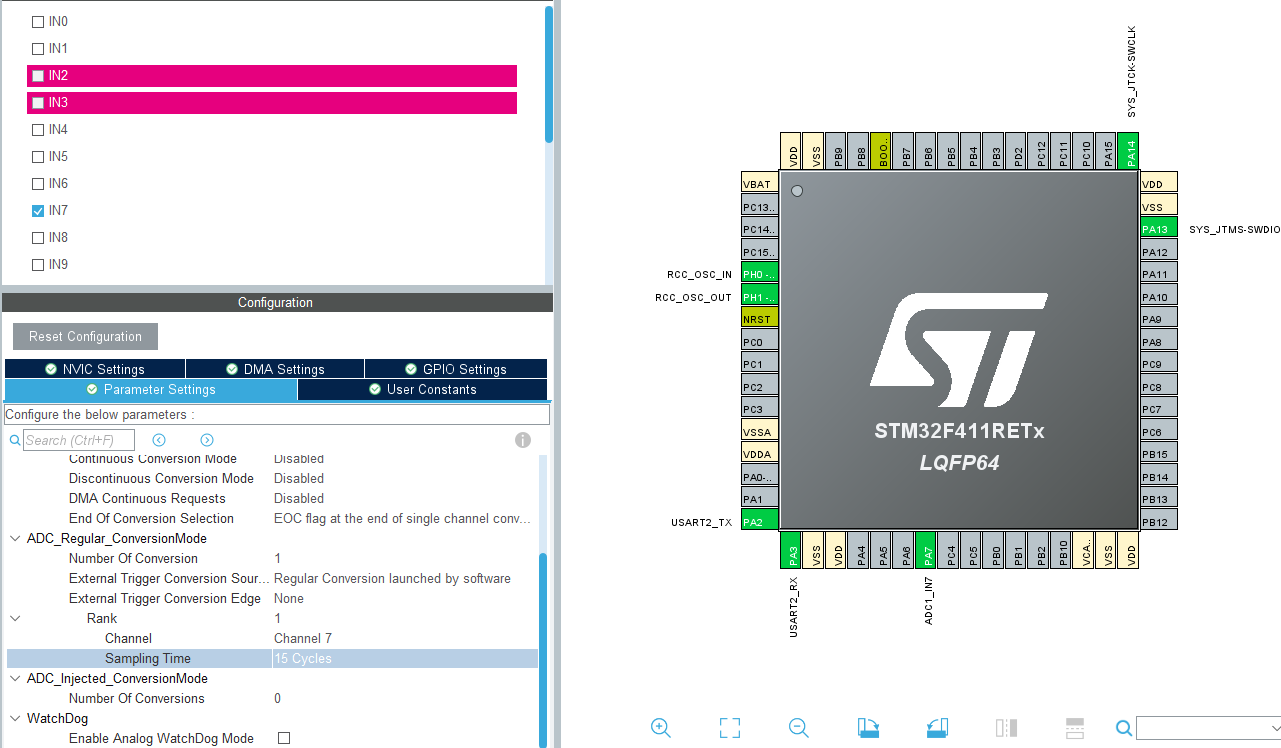
Task: Click the PA9 pin on chip
Action: [1159, 319]
